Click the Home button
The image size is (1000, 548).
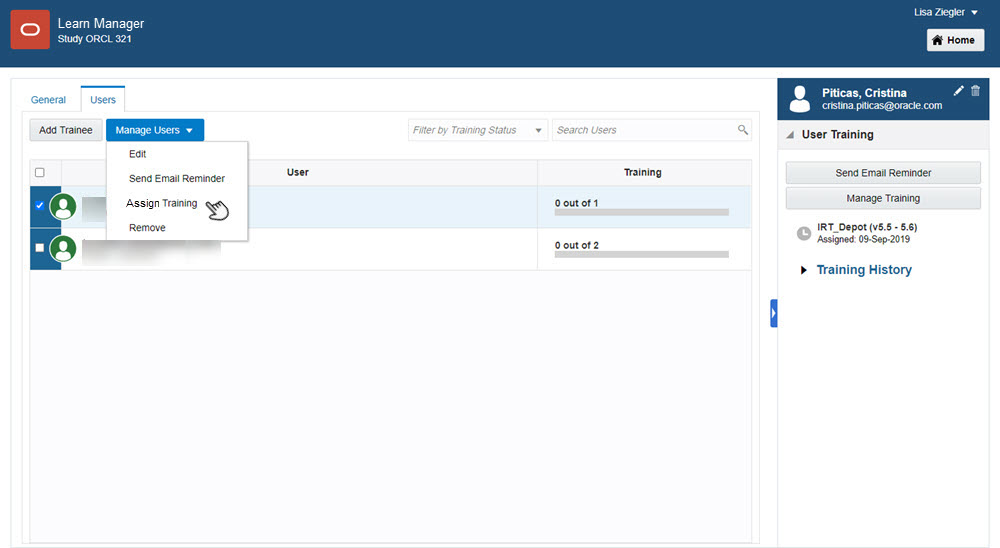tap(955, 40)
